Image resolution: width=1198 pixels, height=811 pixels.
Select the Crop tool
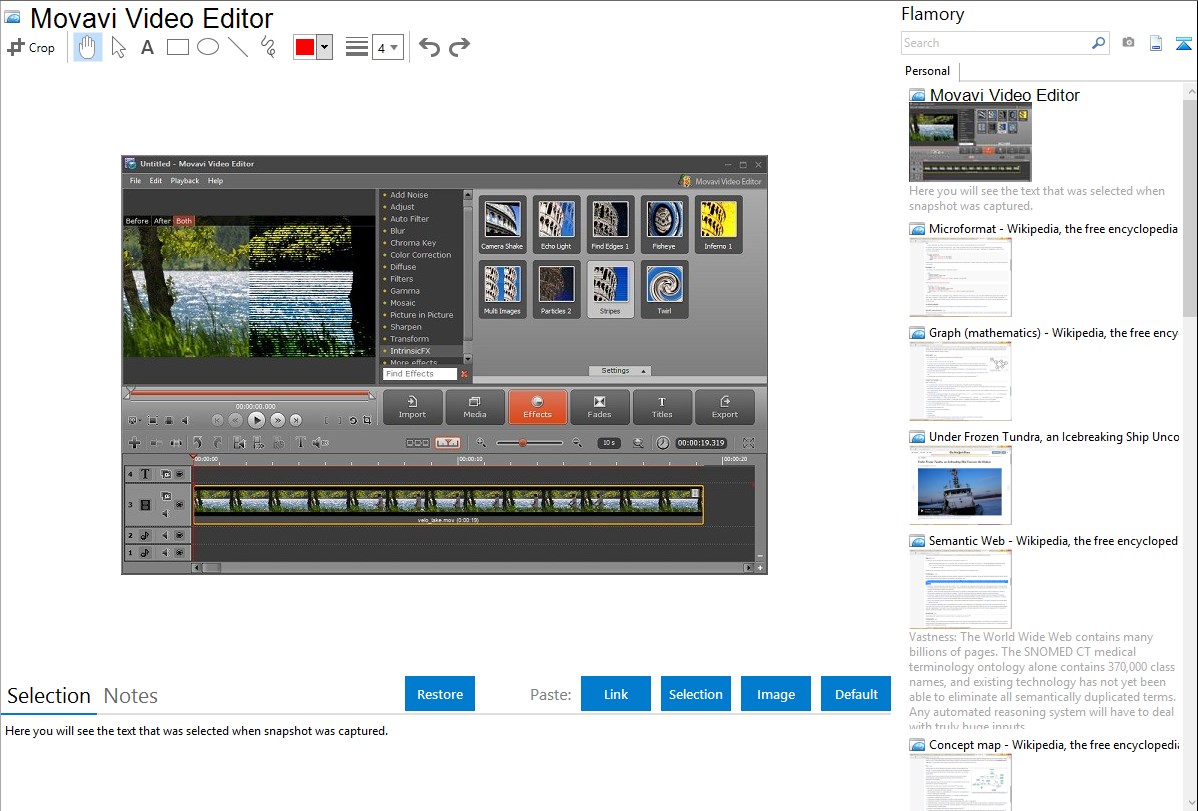click(31, 47)
